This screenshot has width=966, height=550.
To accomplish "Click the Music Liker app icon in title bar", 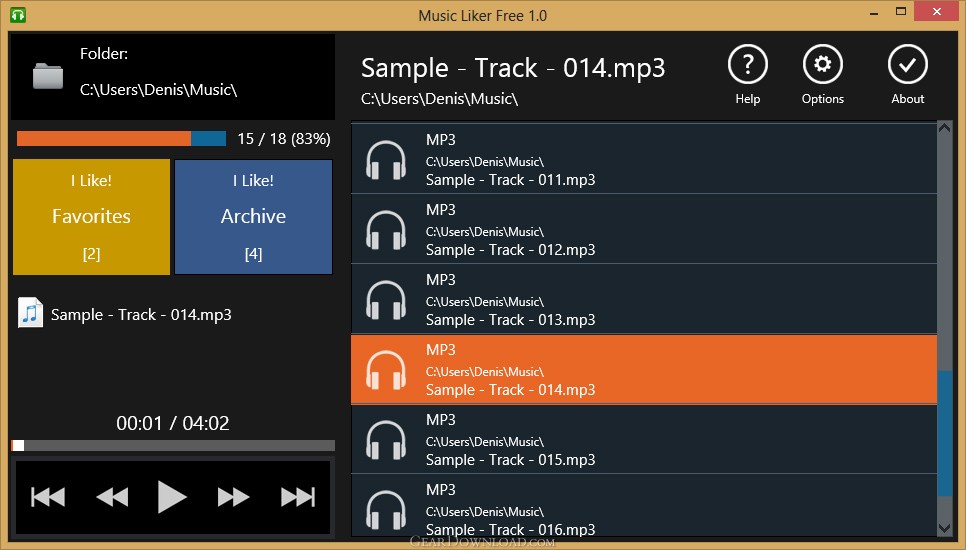I will 18,15.
